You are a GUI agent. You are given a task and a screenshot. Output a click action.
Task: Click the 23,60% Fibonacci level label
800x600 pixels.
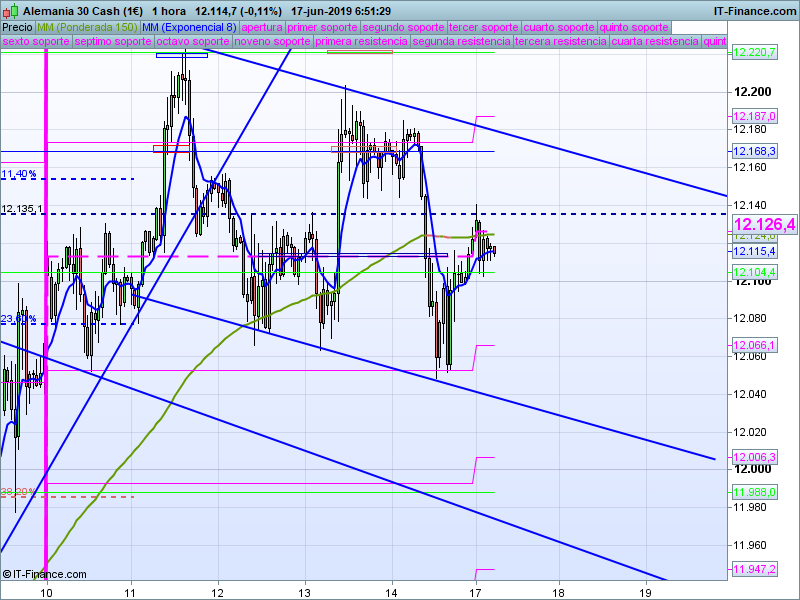[x=19, y=319]
